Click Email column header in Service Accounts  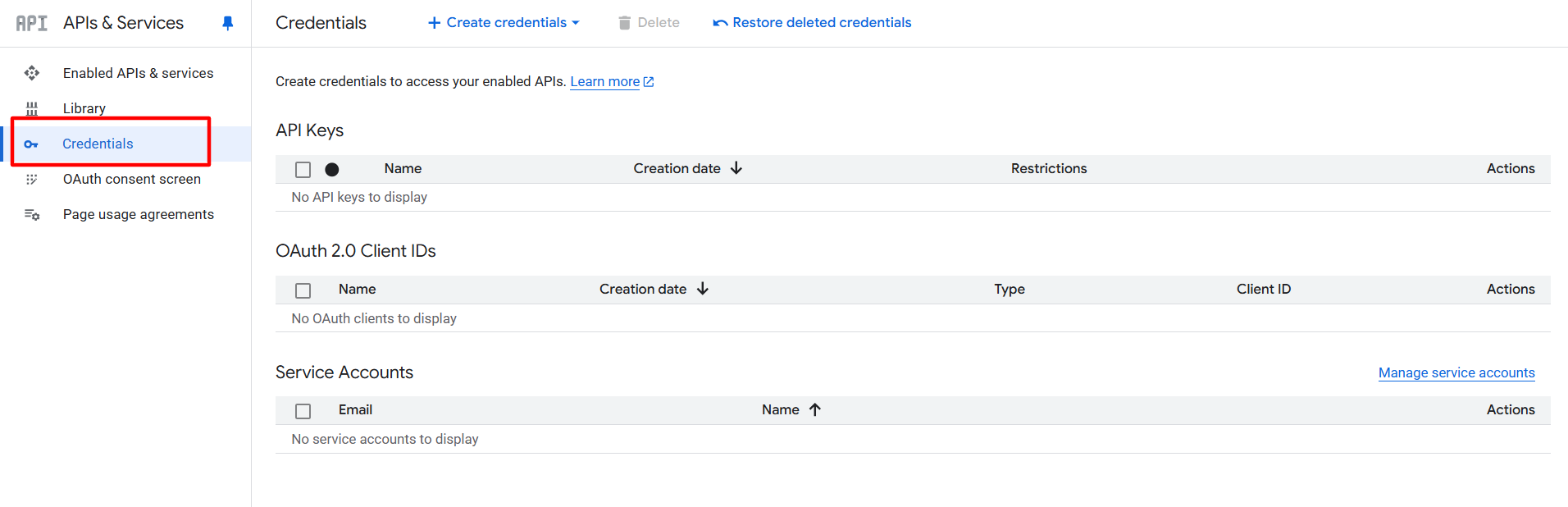(x=355, y=409)
